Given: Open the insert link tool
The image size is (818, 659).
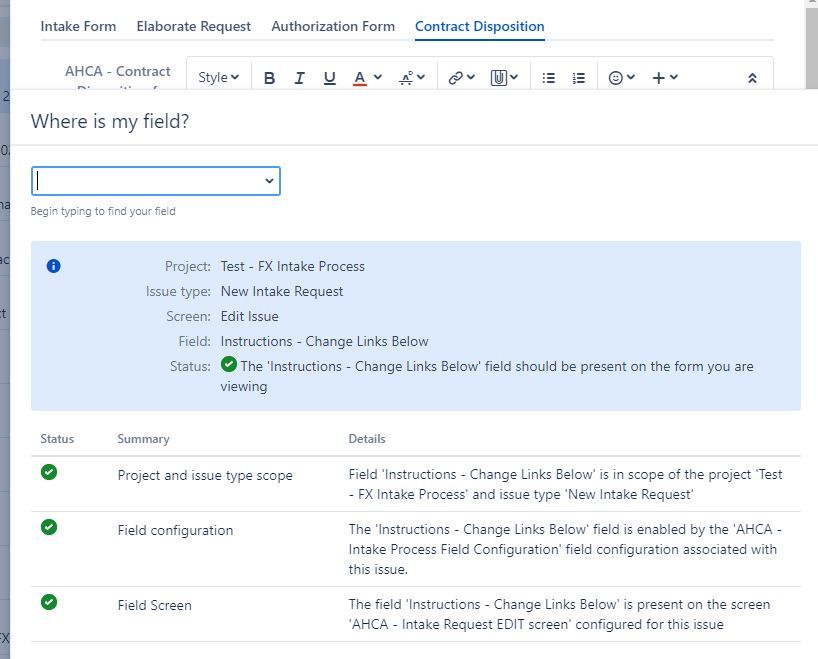Looking at the screenshot, I should tap(456, 77).
